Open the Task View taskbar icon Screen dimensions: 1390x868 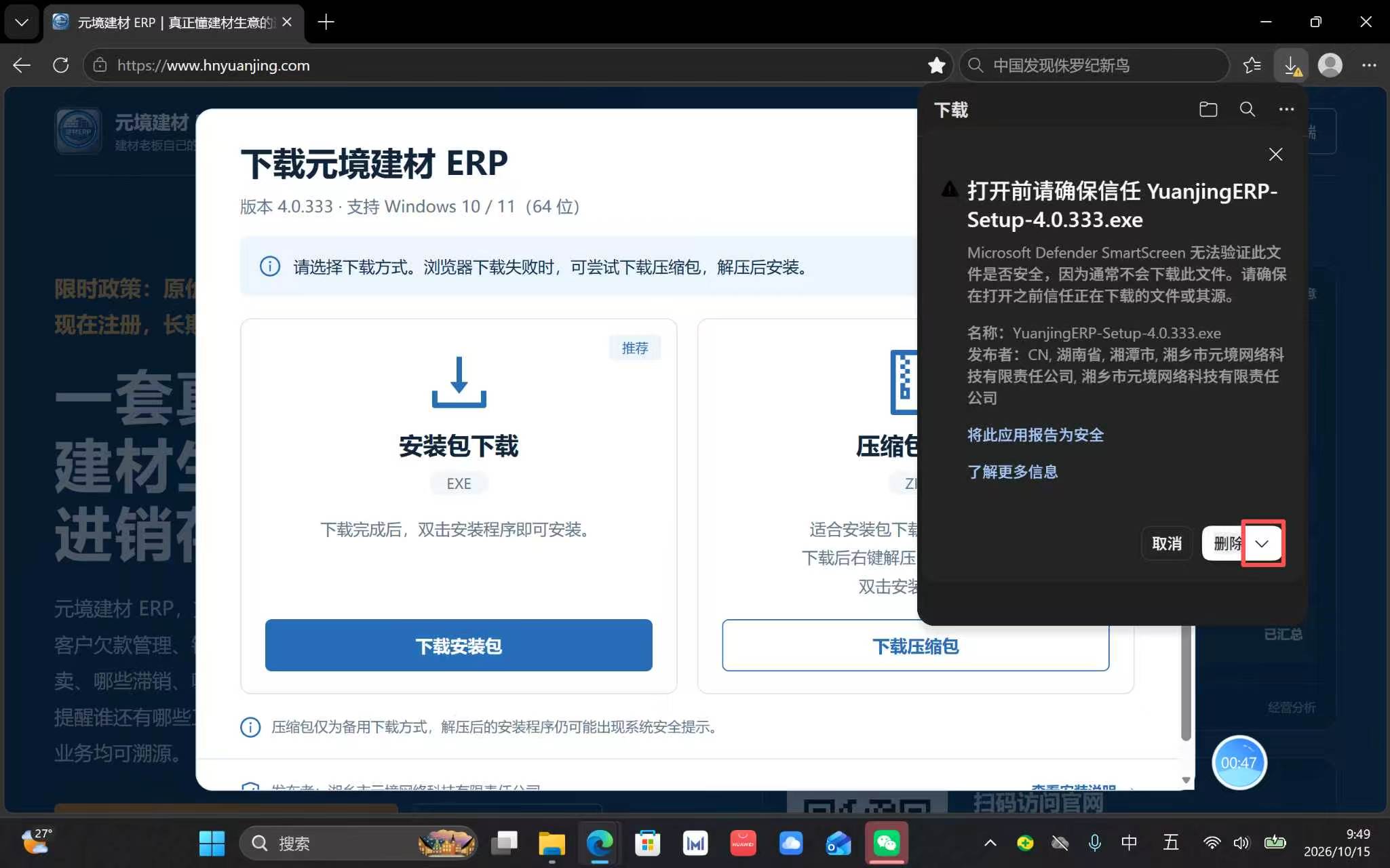(504, 843)
